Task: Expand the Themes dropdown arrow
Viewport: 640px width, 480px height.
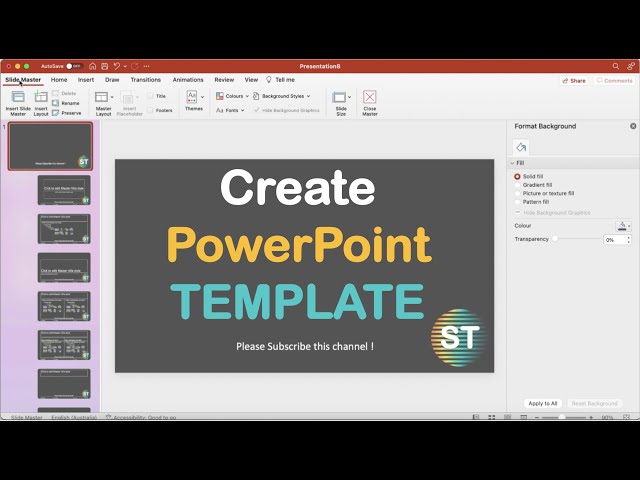Action: (x=202, y=97)
